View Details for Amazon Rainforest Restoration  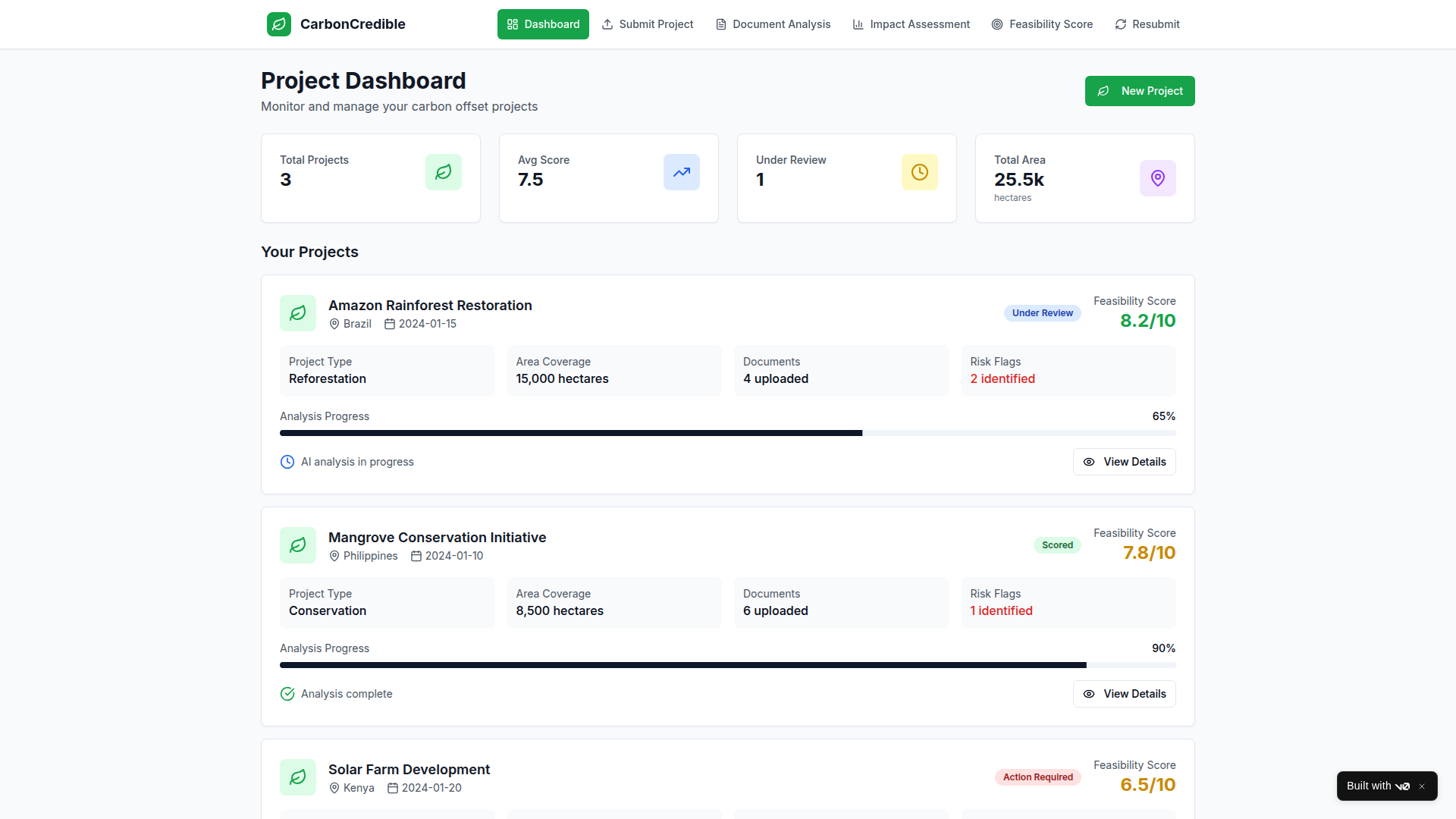(1125, 462)
